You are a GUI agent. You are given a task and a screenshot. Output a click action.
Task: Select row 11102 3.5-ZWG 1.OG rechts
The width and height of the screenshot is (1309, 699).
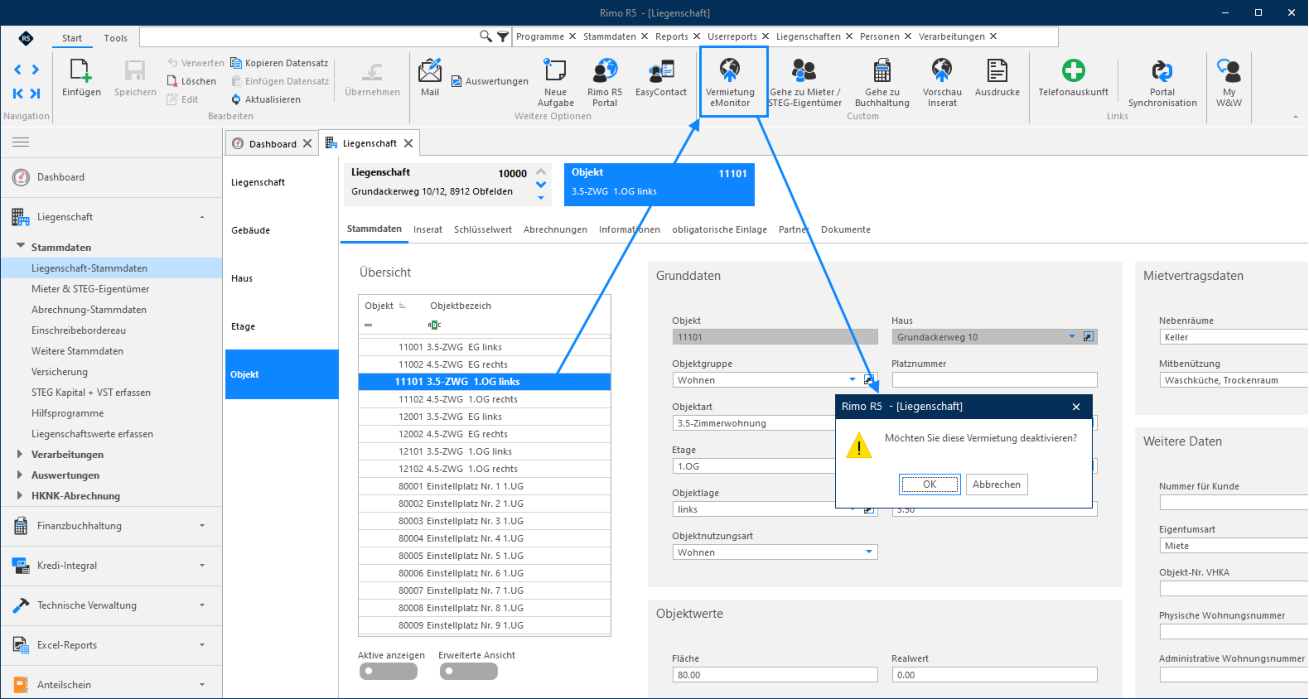pyautogui.click(x=484, y=399)
